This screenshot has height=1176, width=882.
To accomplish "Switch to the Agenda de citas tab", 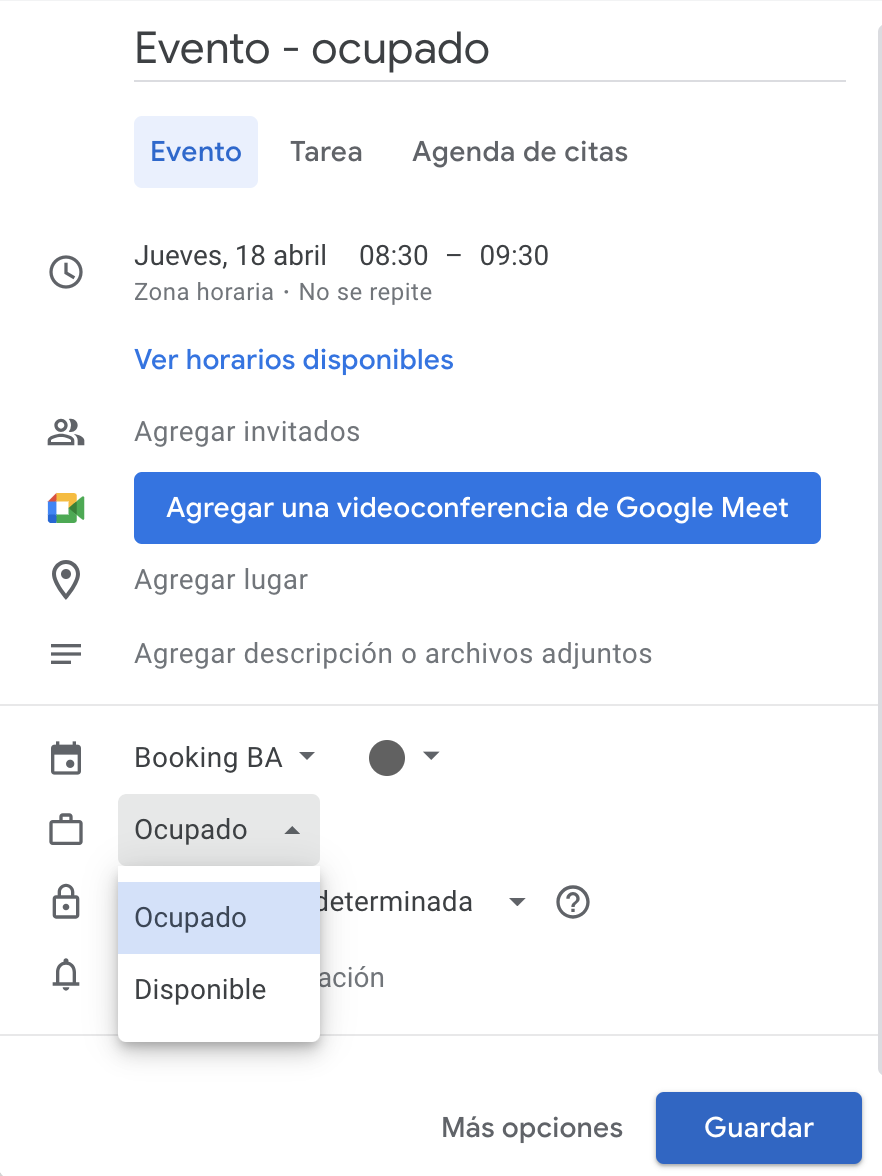I will point(520,152).
